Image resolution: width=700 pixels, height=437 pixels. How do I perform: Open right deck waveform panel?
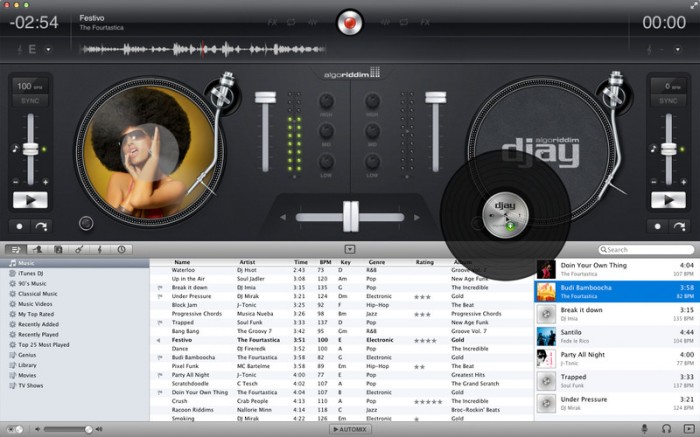[x=385, y=22]
